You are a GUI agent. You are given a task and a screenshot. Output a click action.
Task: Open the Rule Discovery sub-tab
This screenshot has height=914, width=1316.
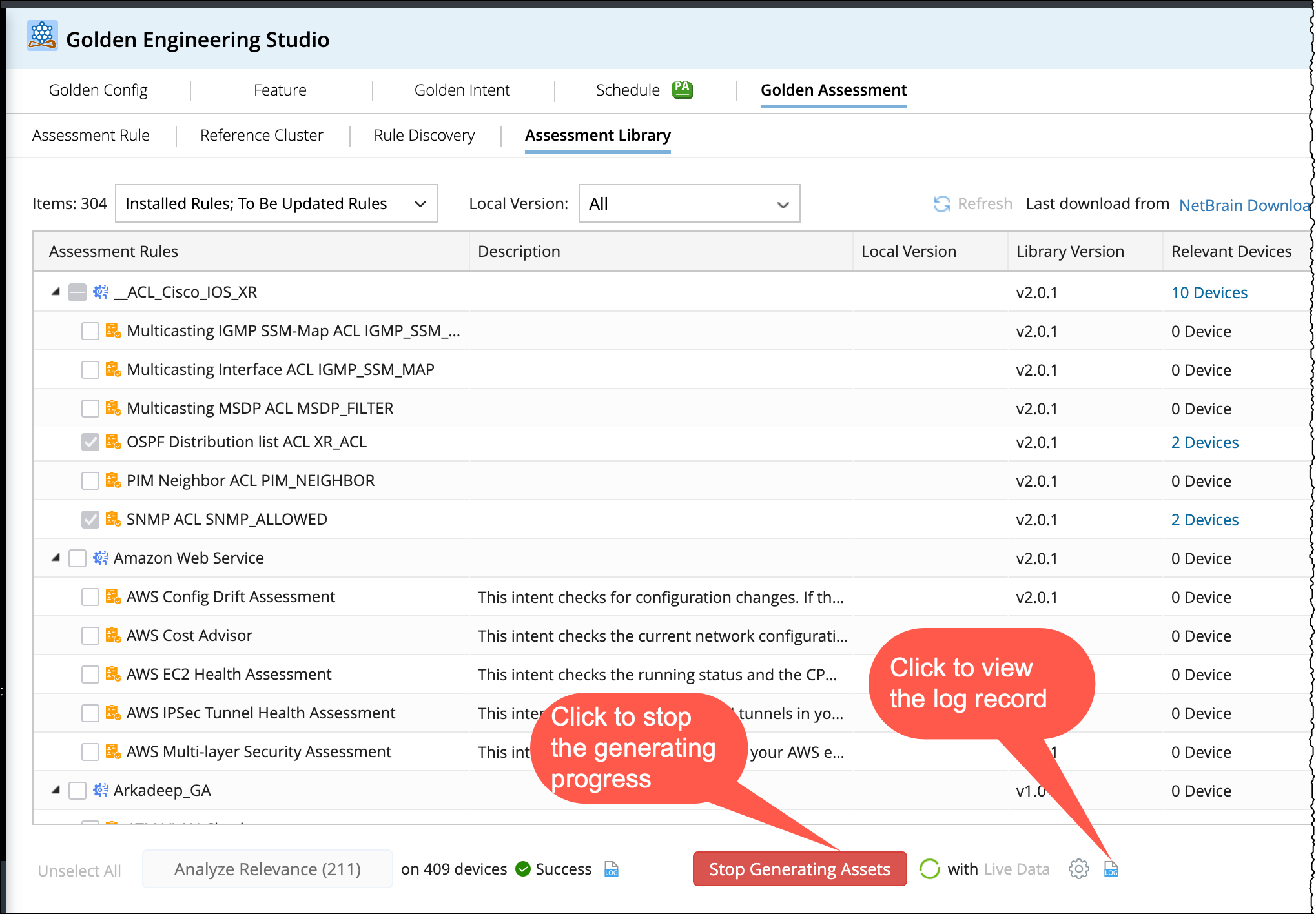pos(424,136)
